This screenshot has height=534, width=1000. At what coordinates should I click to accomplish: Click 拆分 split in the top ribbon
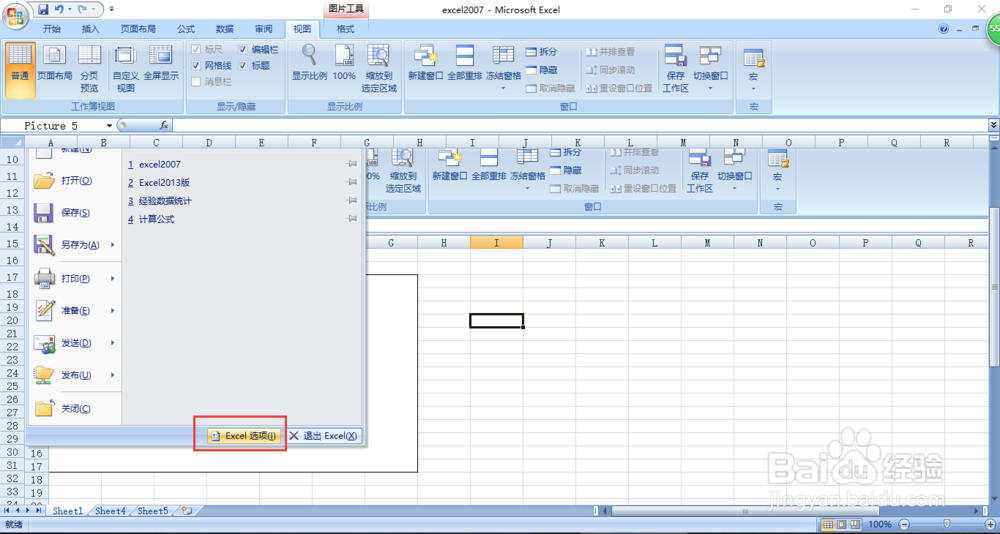point(541,52)
